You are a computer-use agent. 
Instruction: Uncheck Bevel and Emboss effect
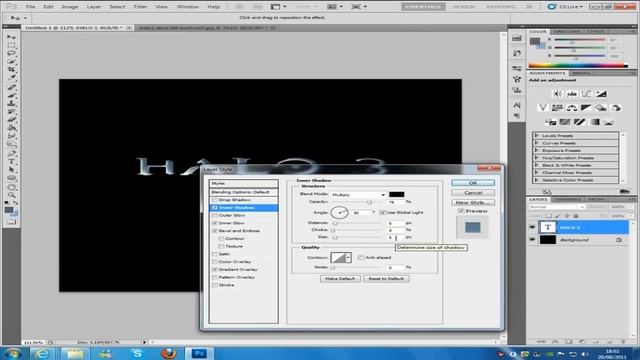215,231
